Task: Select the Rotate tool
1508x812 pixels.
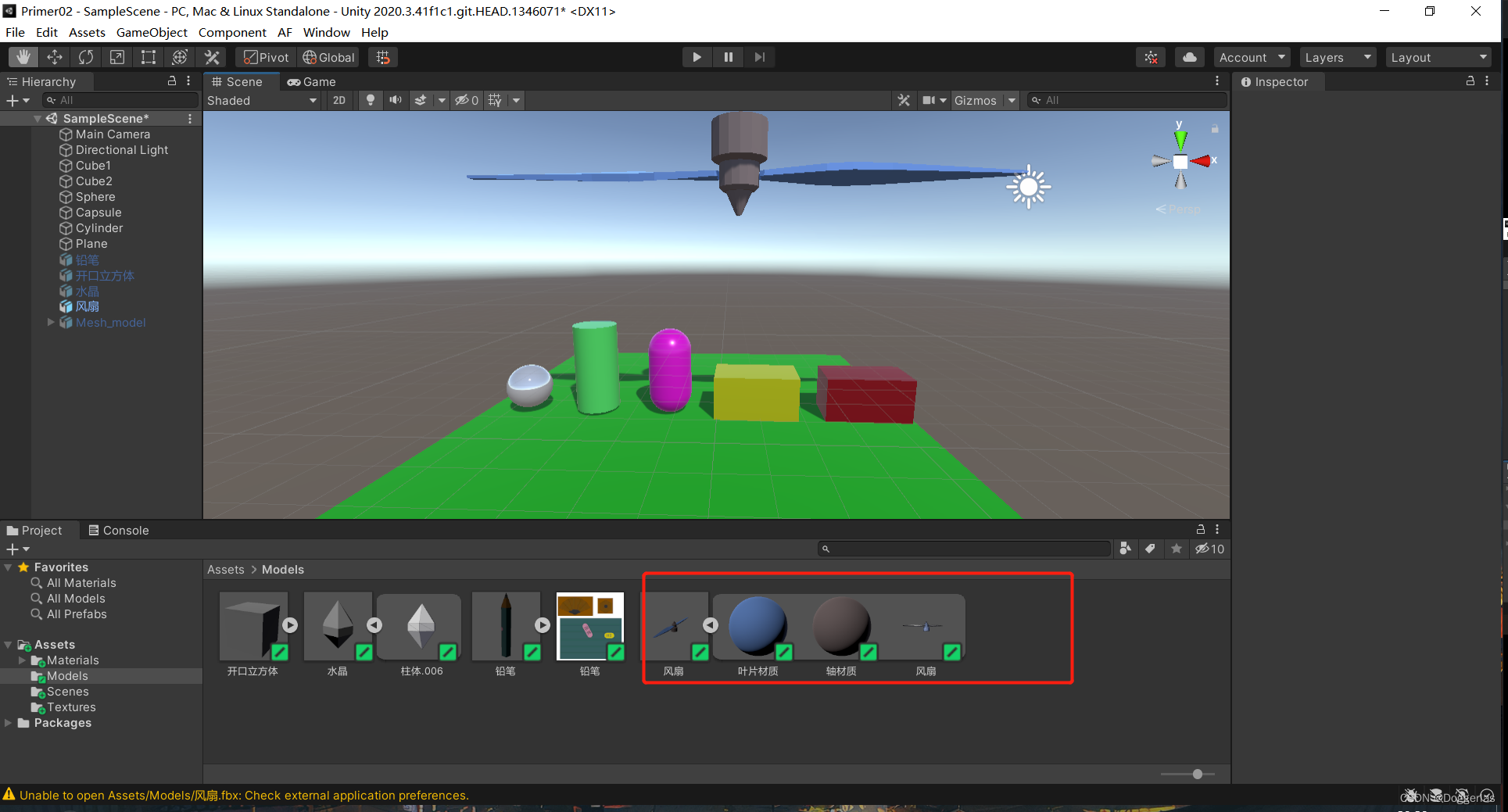Action: pos(86,57)
